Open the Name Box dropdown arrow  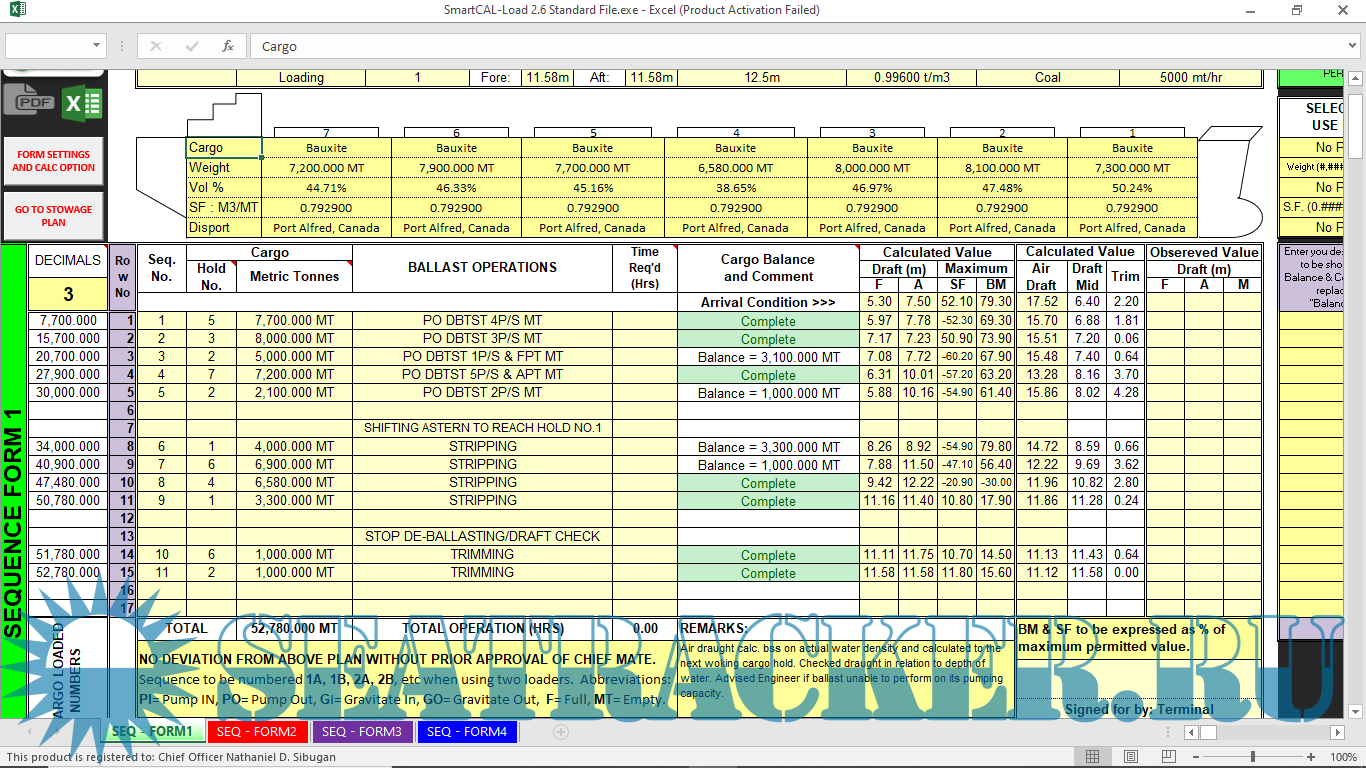pyautogui.click(x=97, y=46)
